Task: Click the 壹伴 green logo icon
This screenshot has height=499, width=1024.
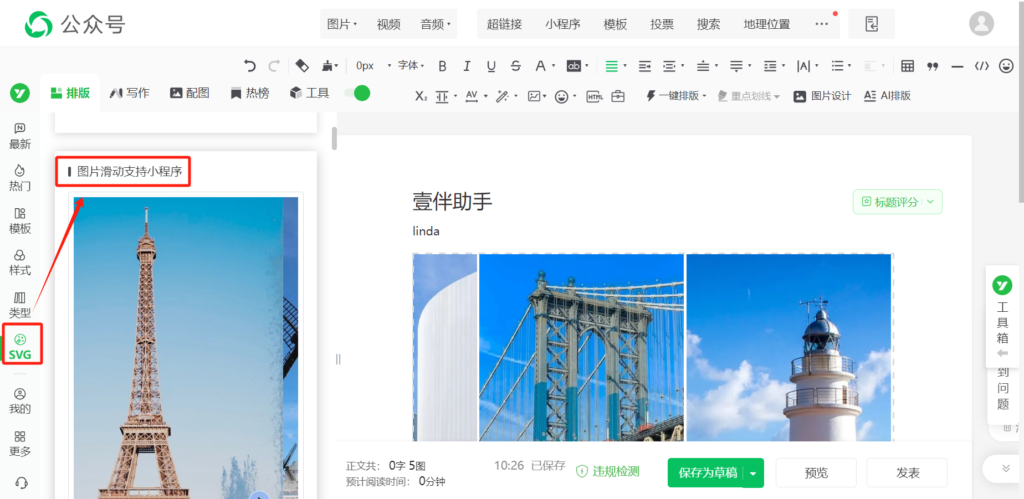Action: [x=20, y=93]
